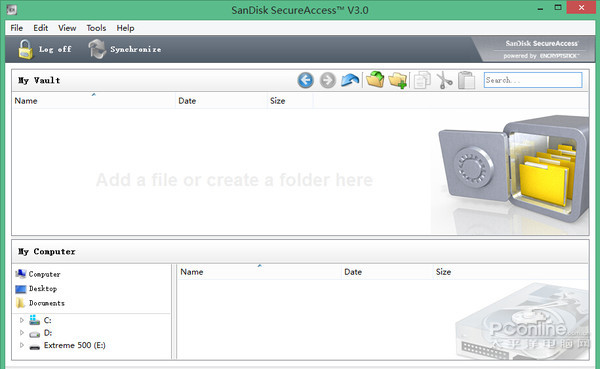Viewport: 600px width, 369px height.
Task: Click the clipboard paste icon
Action: point(466,80)
